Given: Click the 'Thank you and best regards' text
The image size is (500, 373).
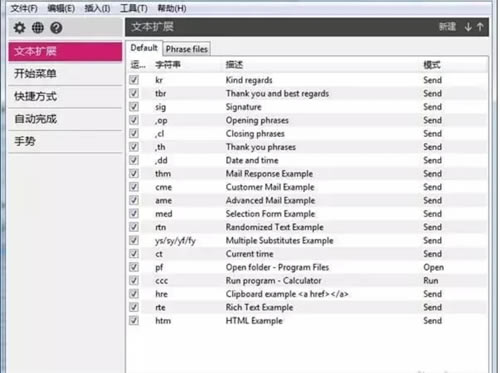Looking at the screenshot, I should (277, 94).
